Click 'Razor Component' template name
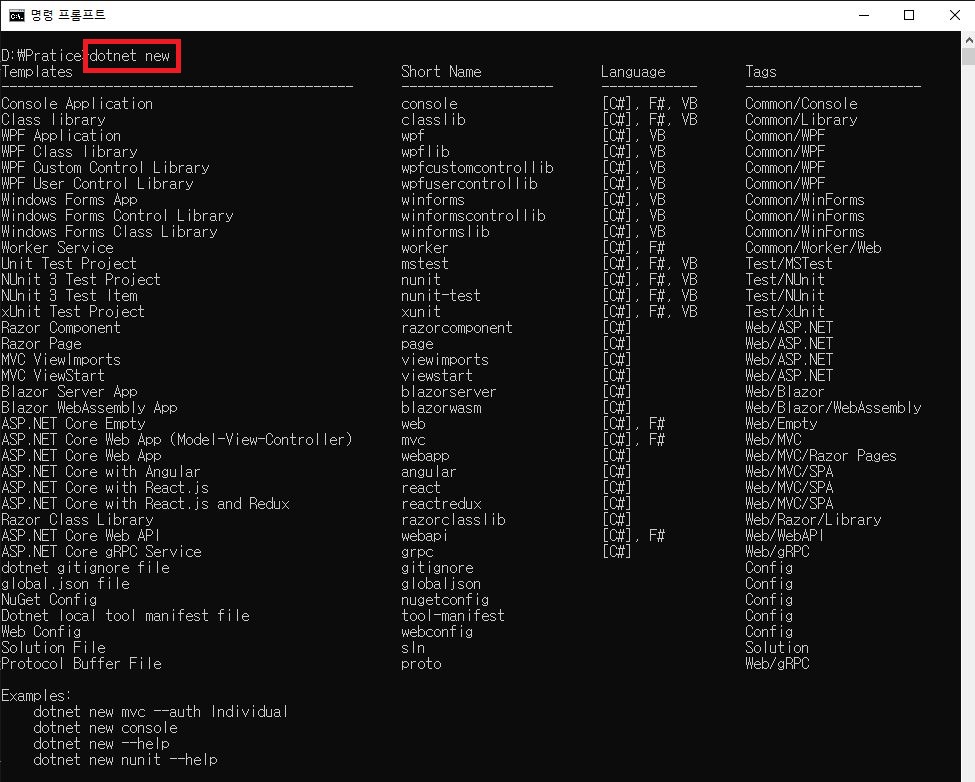This screenshot has width=975, height=782. coord(61,328)
